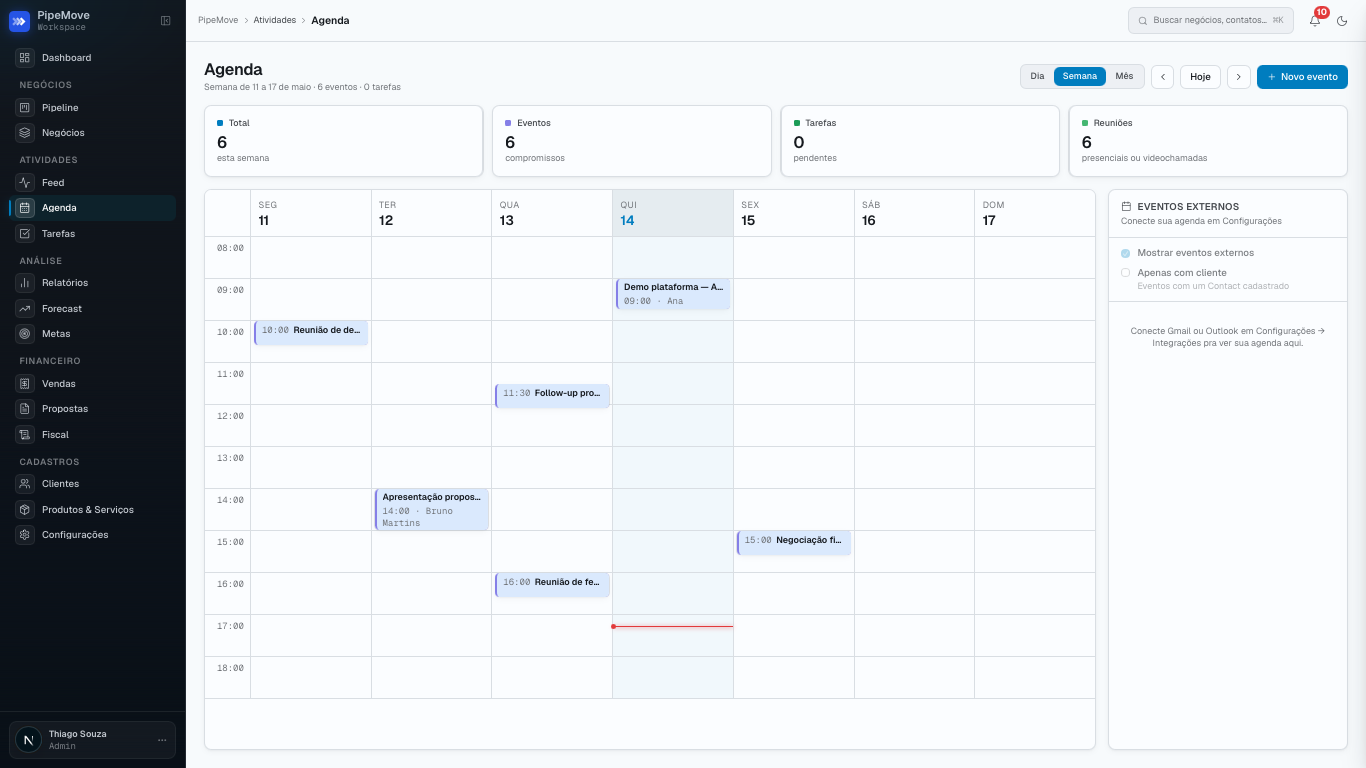Select SEG 11 day header
The image size is (1366, 768).
(311, 213)
